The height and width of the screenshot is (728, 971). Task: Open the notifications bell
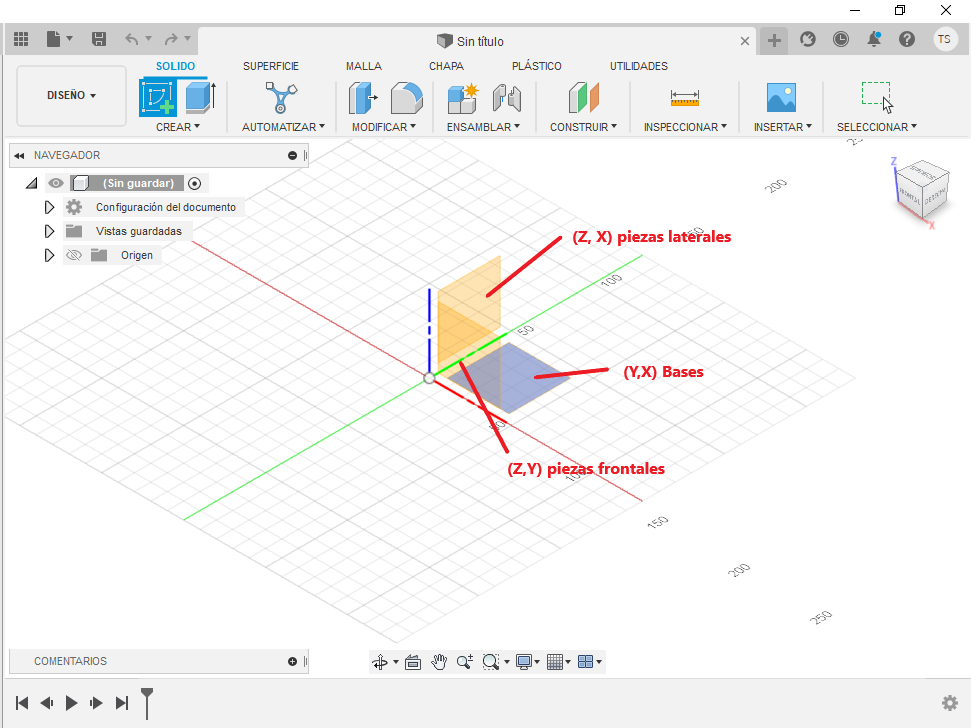click(874, 40)
